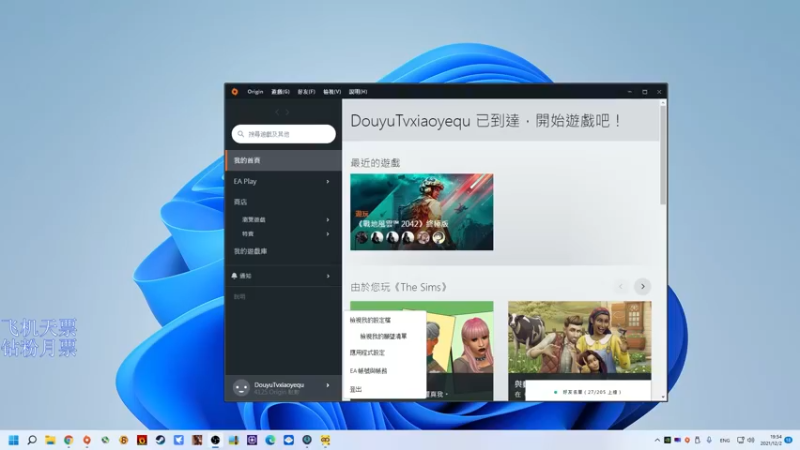This screenshot has height=450, width=800.
Task: Choose 應用程式設定 in the popup menu
Action: (x=367, y=353)
